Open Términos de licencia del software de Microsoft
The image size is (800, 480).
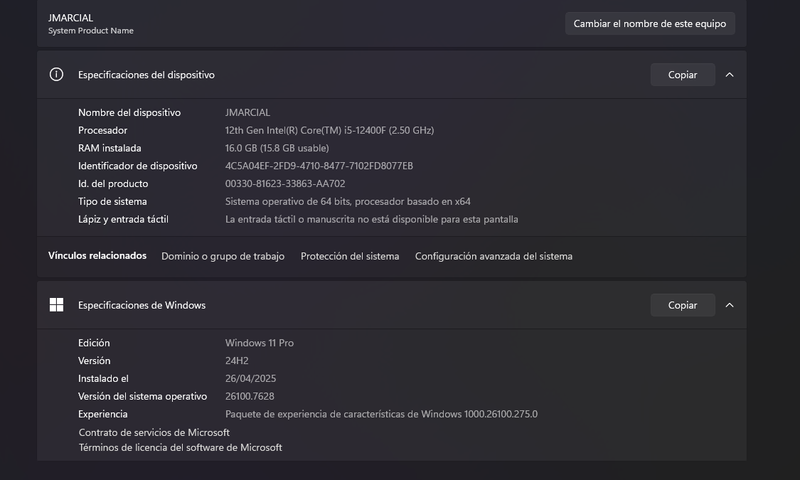180,447
